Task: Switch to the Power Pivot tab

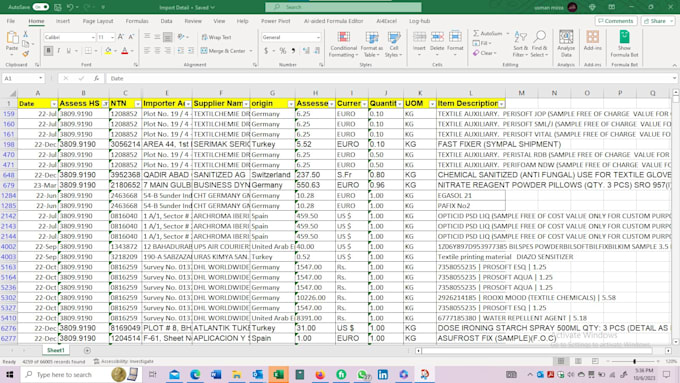Action: click(x=275, y=21)
